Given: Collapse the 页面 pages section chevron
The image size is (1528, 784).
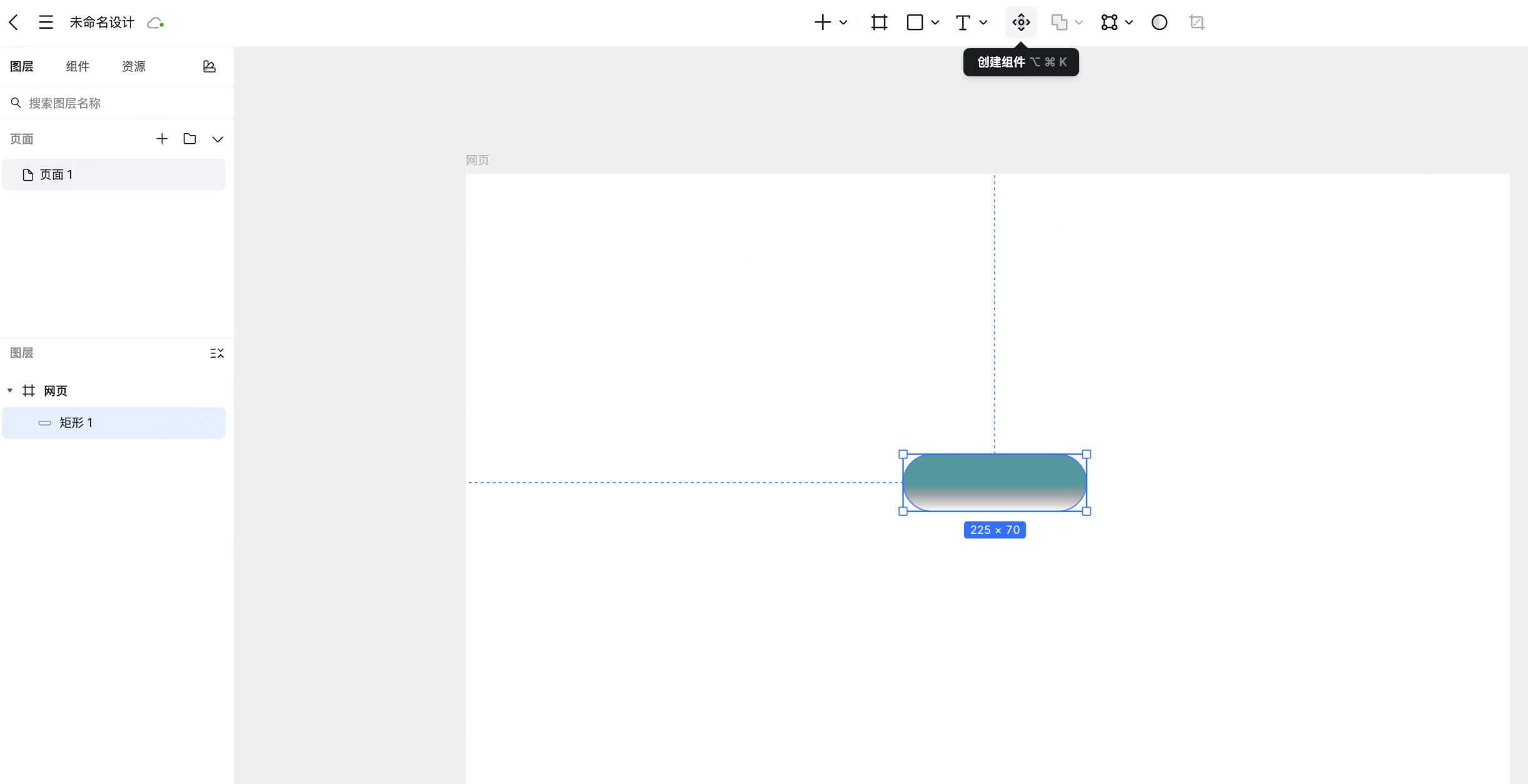Looking at the screenshot, I should pos(218,139).
